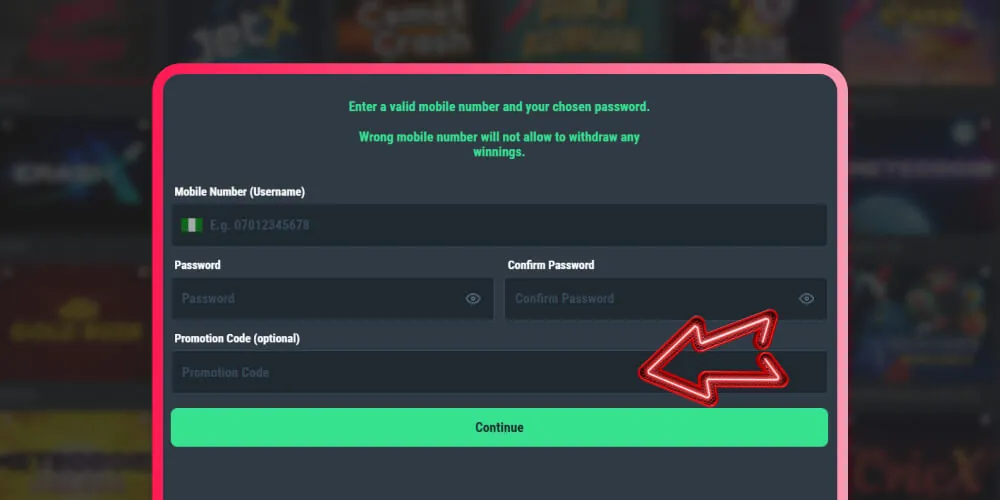
Task: Click the "Password" label above the field
Action: pyautogui.click(x=197, y=265)
